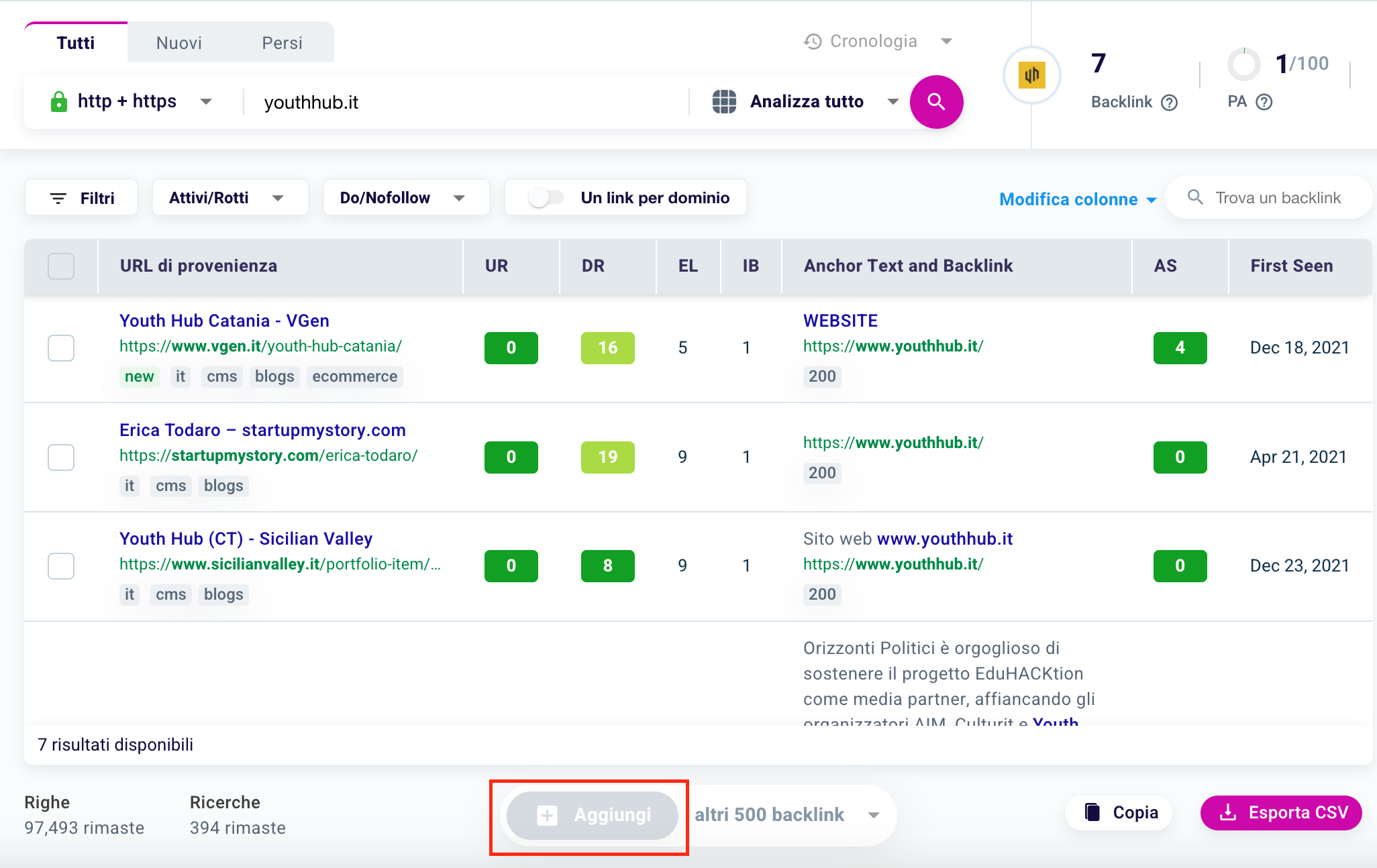
Task: Click the ecommerce tag in first row
Action: pyautogui.click(x=354, y=376)
